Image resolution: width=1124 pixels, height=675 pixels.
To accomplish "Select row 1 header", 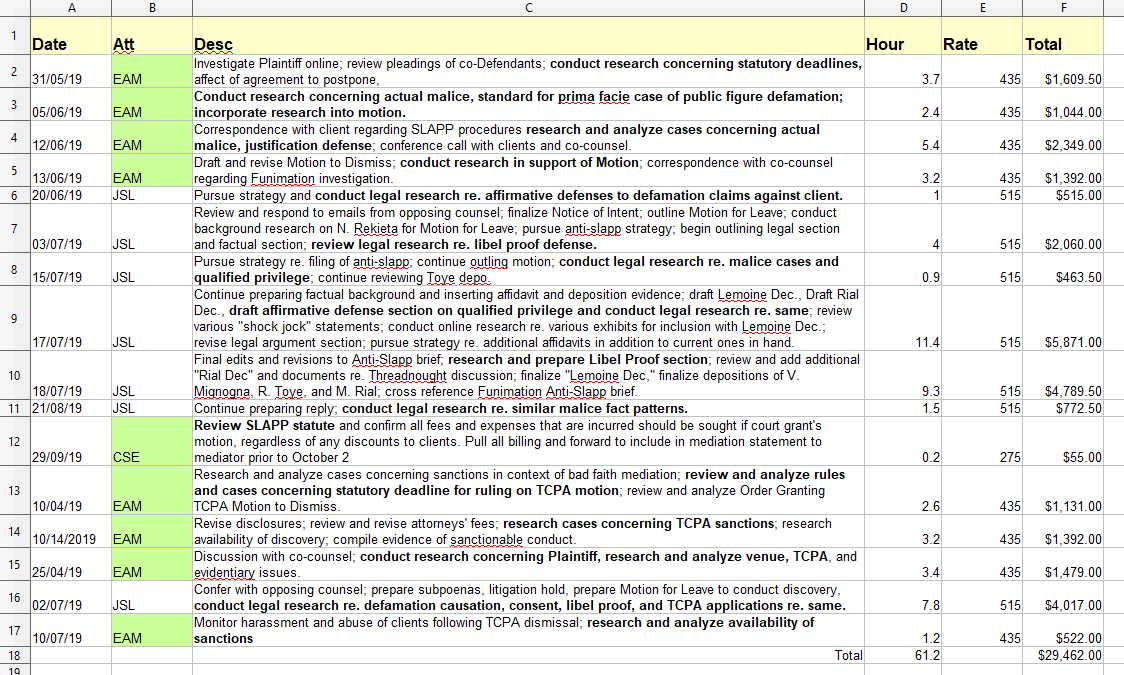I will [x=15, y=36].
